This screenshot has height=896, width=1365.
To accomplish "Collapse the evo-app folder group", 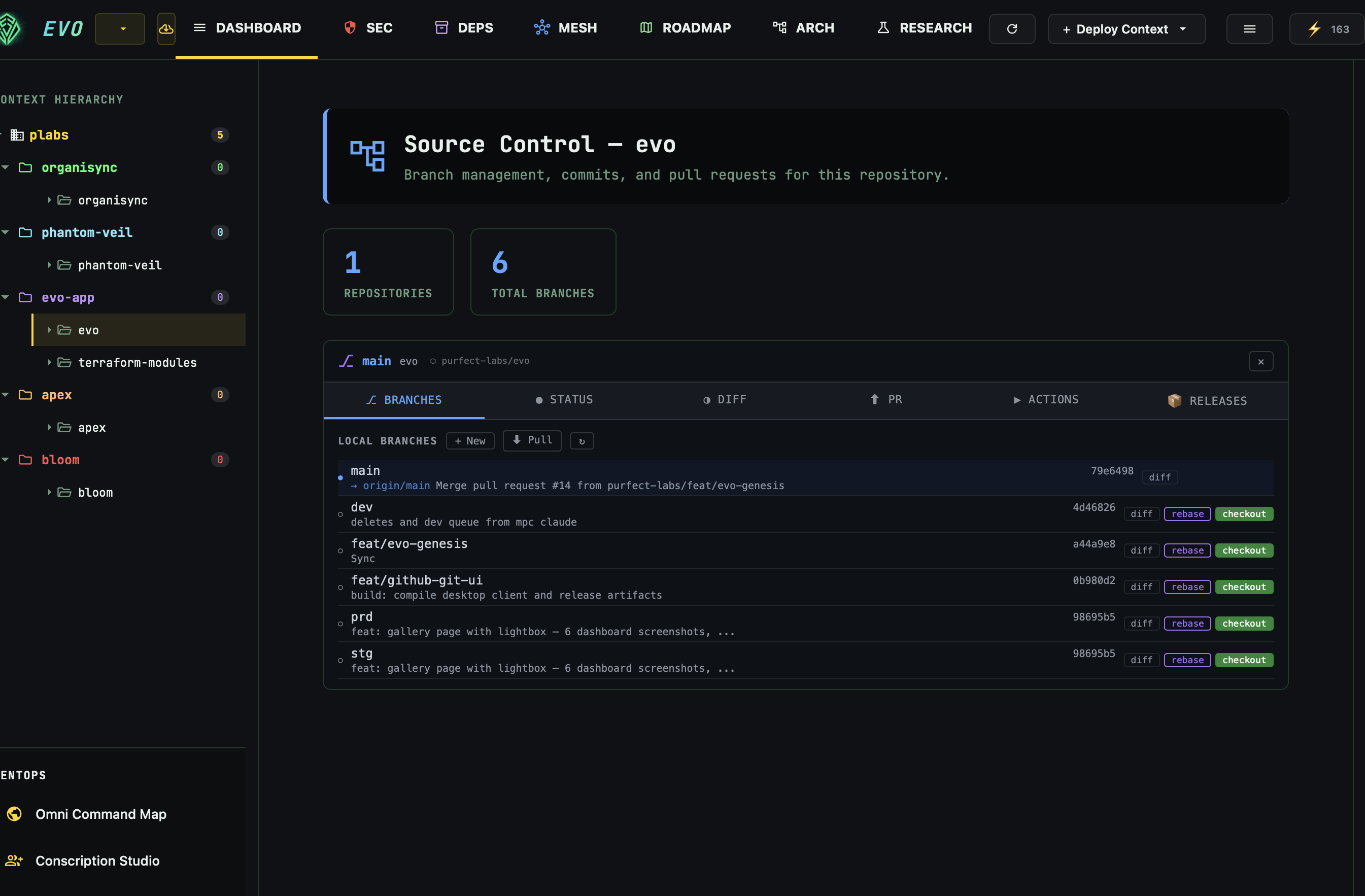I will 5,297.
